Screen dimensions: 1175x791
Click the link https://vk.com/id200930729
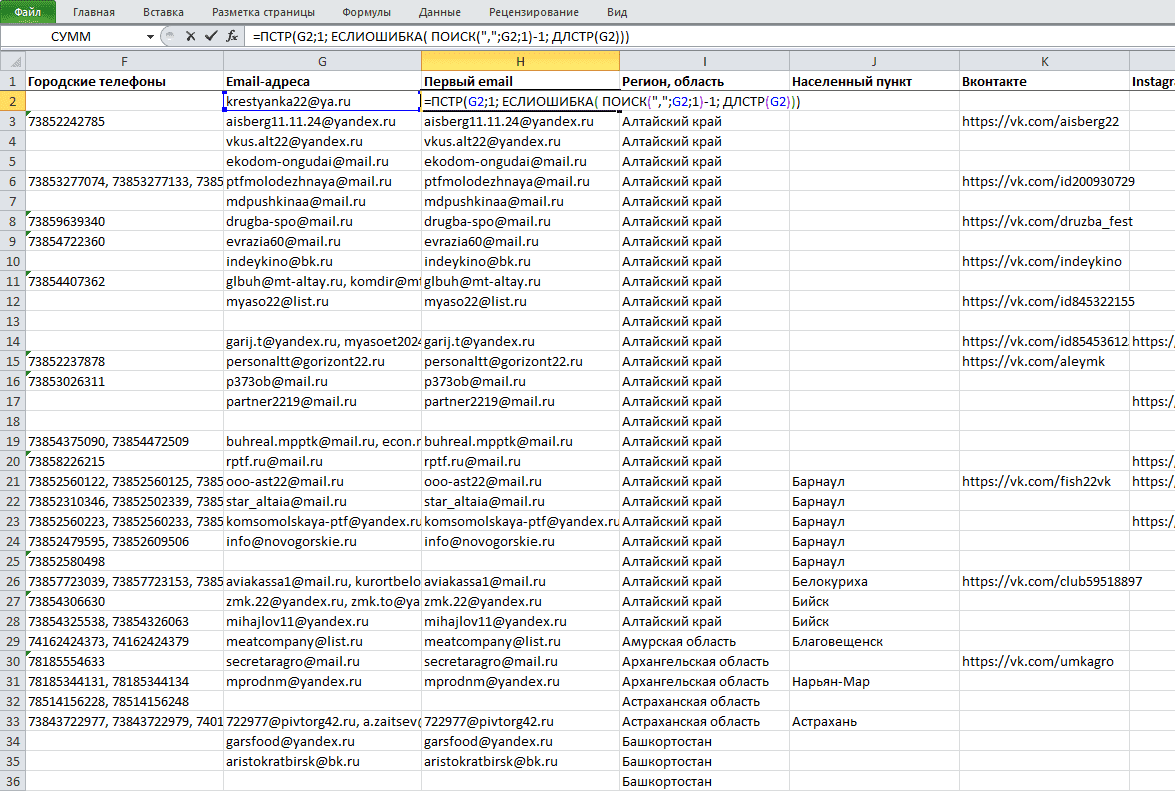(1048, 181)
